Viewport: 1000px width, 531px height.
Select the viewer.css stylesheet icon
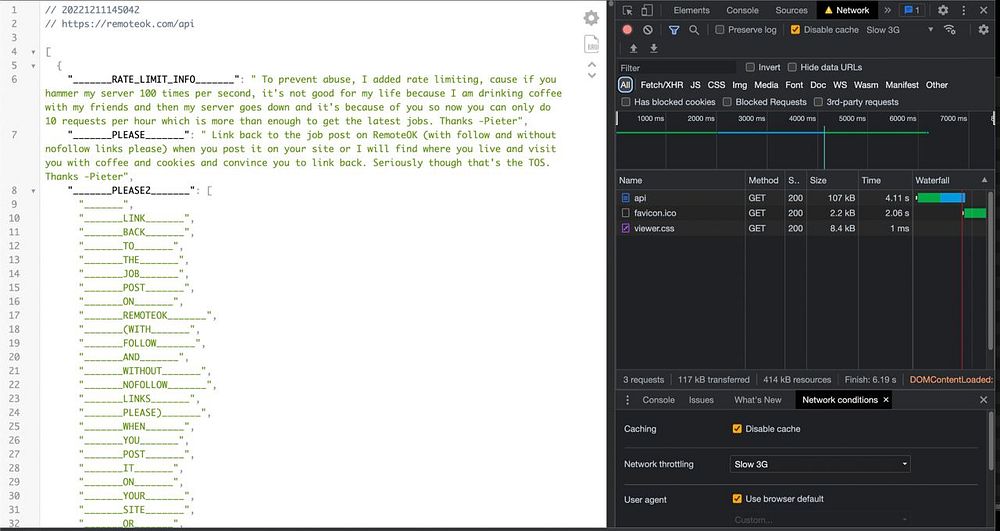[626, 228]
